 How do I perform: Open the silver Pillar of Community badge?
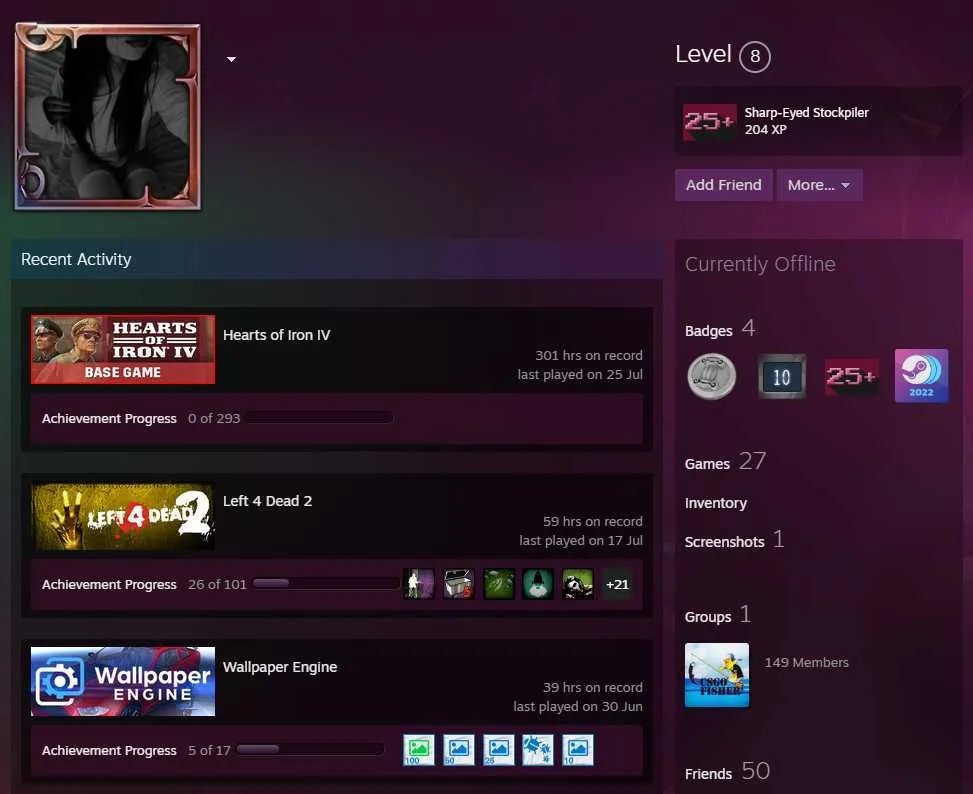click(x=712, y=376)
